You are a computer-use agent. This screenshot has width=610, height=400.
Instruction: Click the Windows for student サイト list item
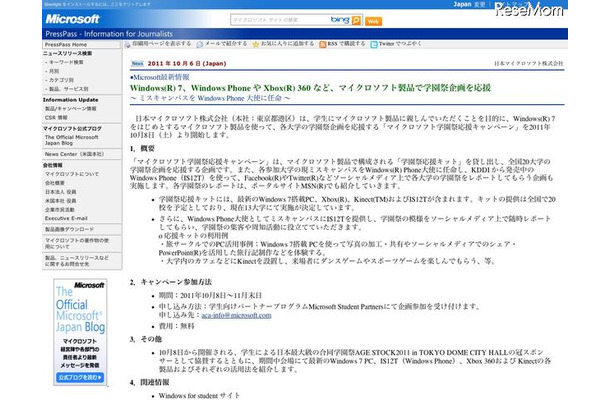(x=199, y=396)
